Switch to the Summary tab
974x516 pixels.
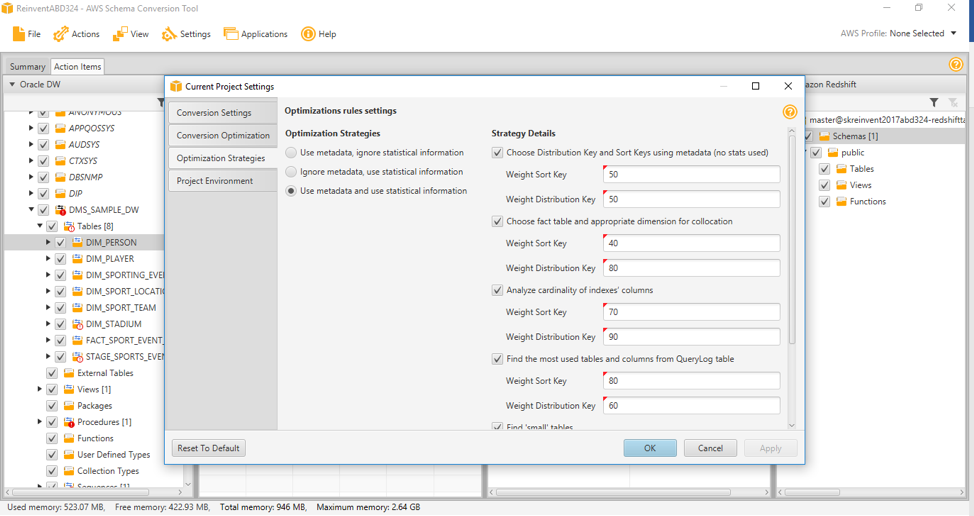pos(27,66)
